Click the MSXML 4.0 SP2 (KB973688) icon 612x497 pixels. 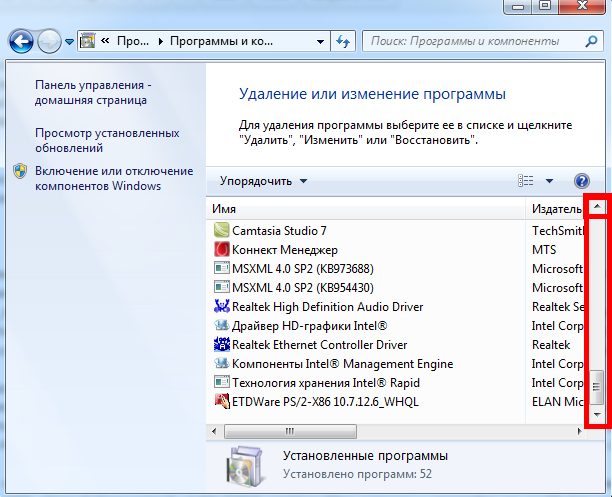pos(221,268)
